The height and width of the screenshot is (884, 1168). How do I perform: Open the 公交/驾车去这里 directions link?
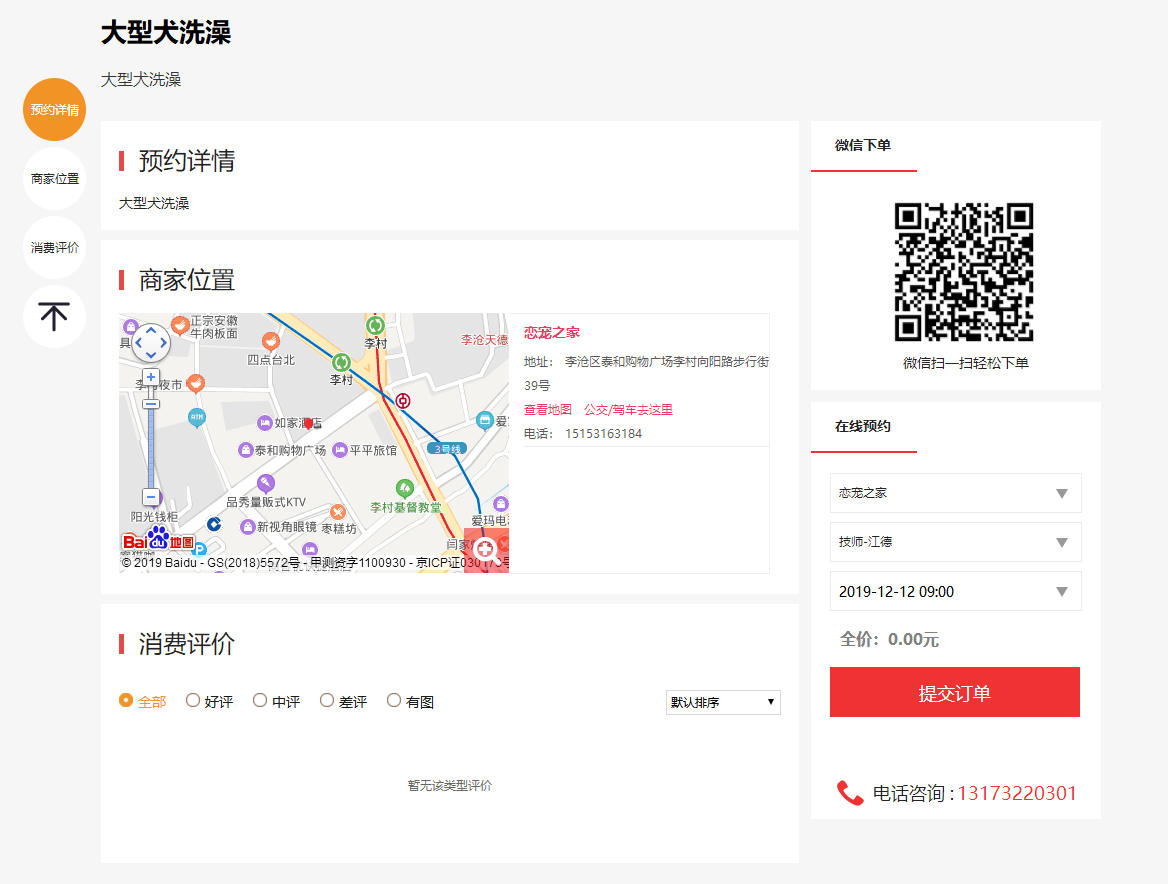[628, 410]
